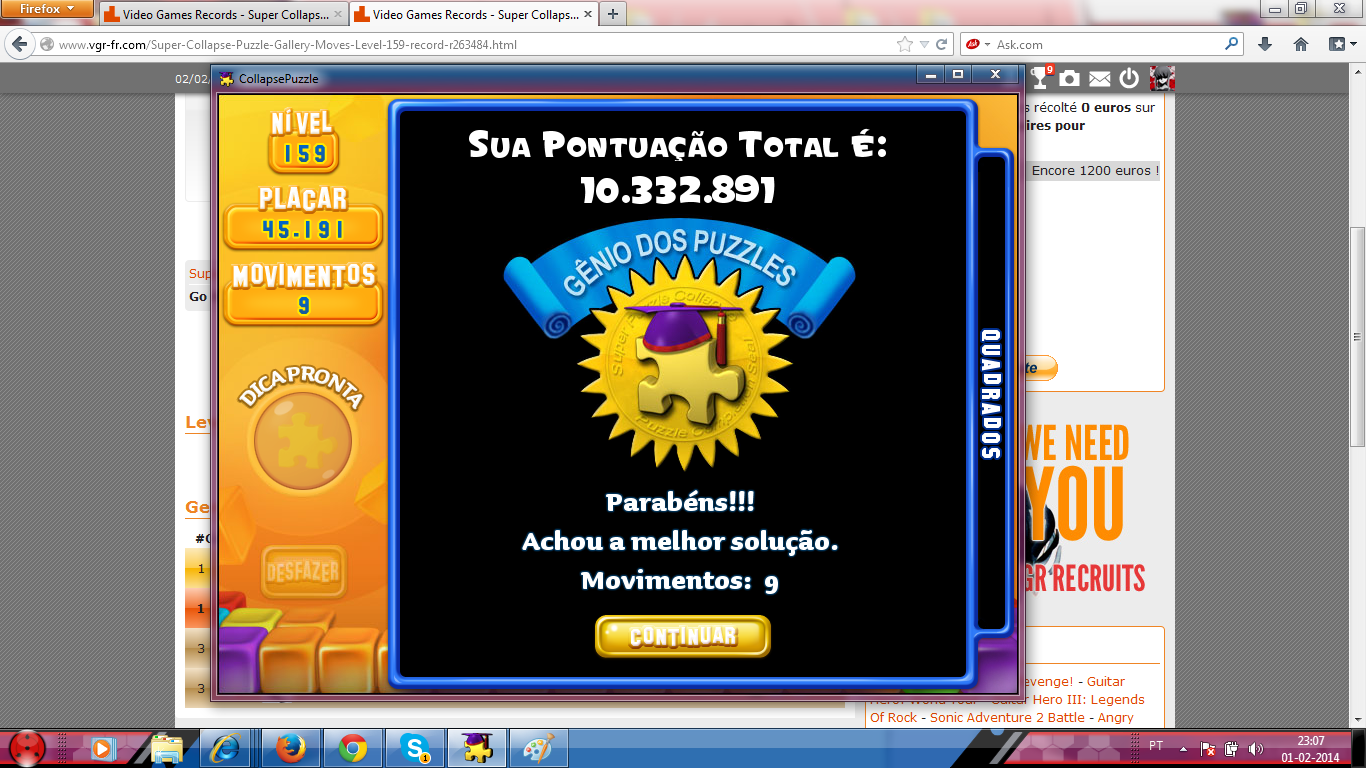Open the user avatar profile picture
This screenshot has width=1366, height=768.
(1161, 78)
